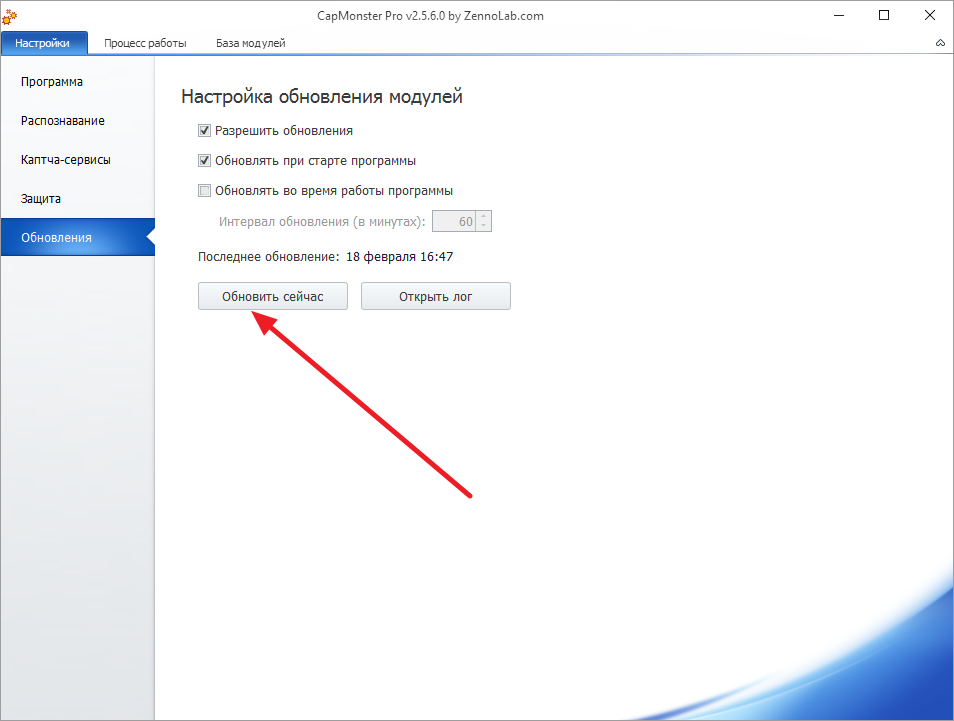
Task: Toggle the Разрешить обновления checkbox
Action: [204, 130]
